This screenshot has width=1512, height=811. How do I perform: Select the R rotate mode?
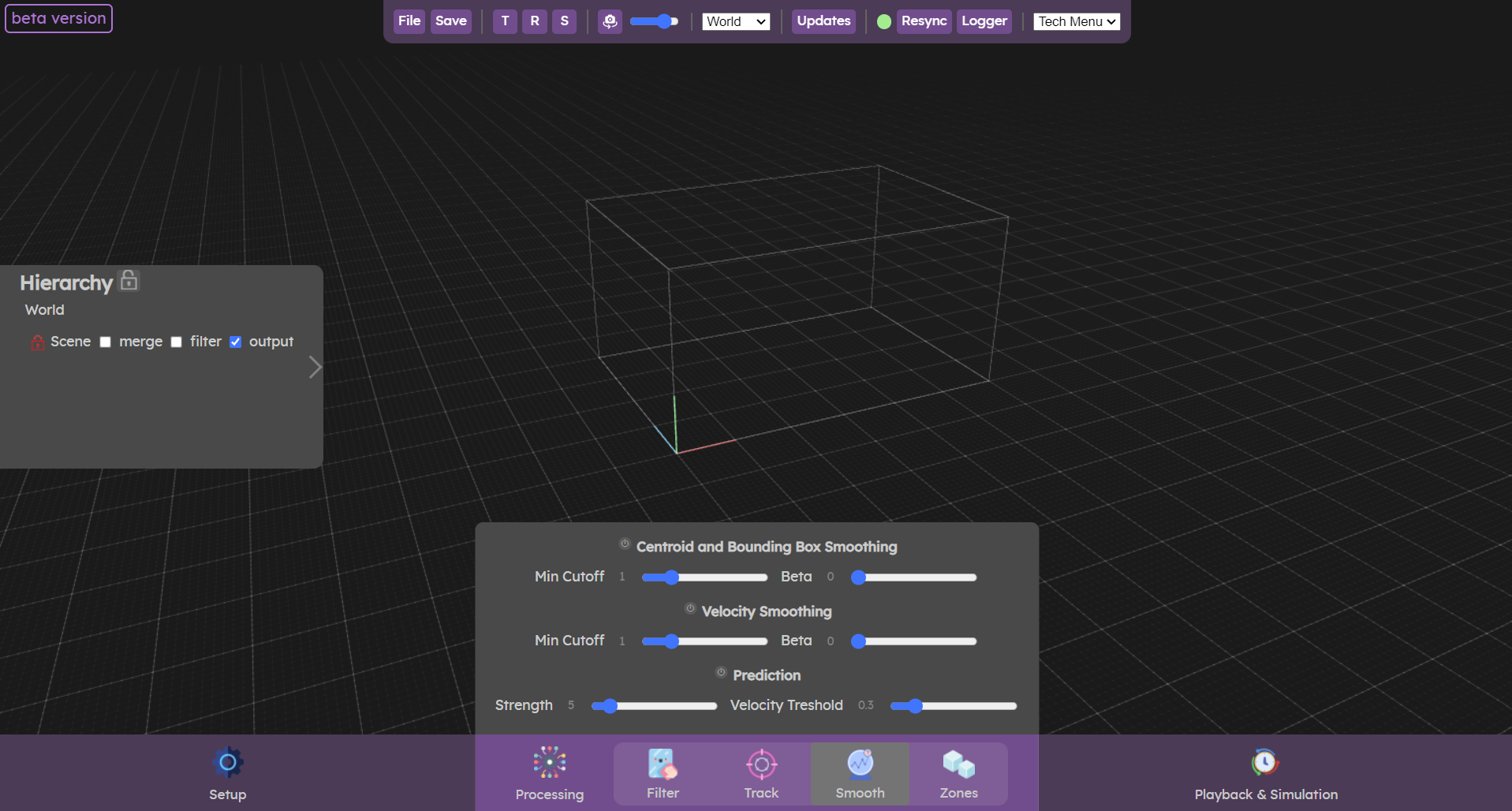[x=535, y=21]
